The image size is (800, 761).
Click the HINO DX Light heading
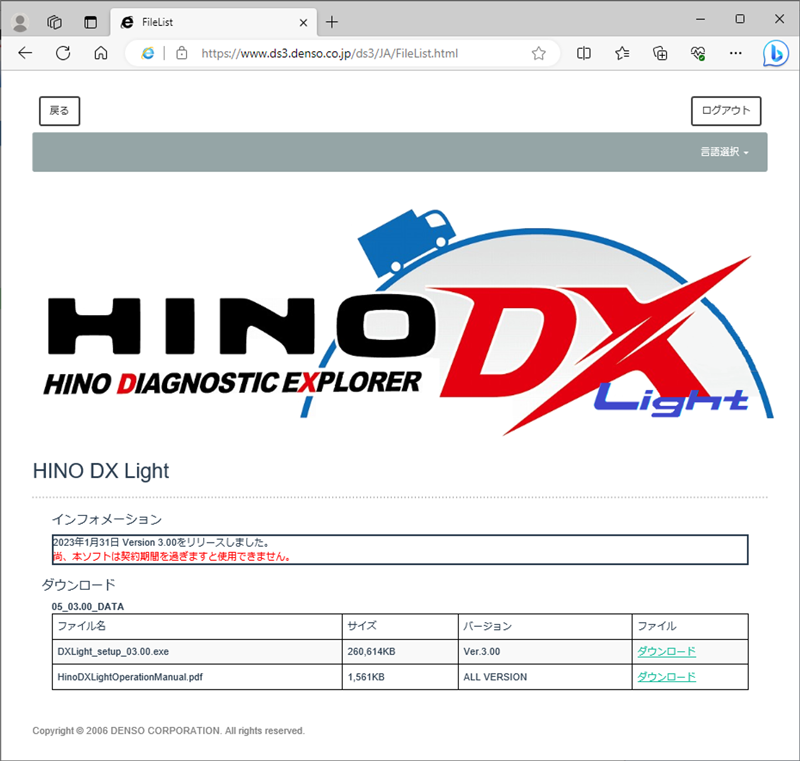pyautogui.click(x=101, y=471)
